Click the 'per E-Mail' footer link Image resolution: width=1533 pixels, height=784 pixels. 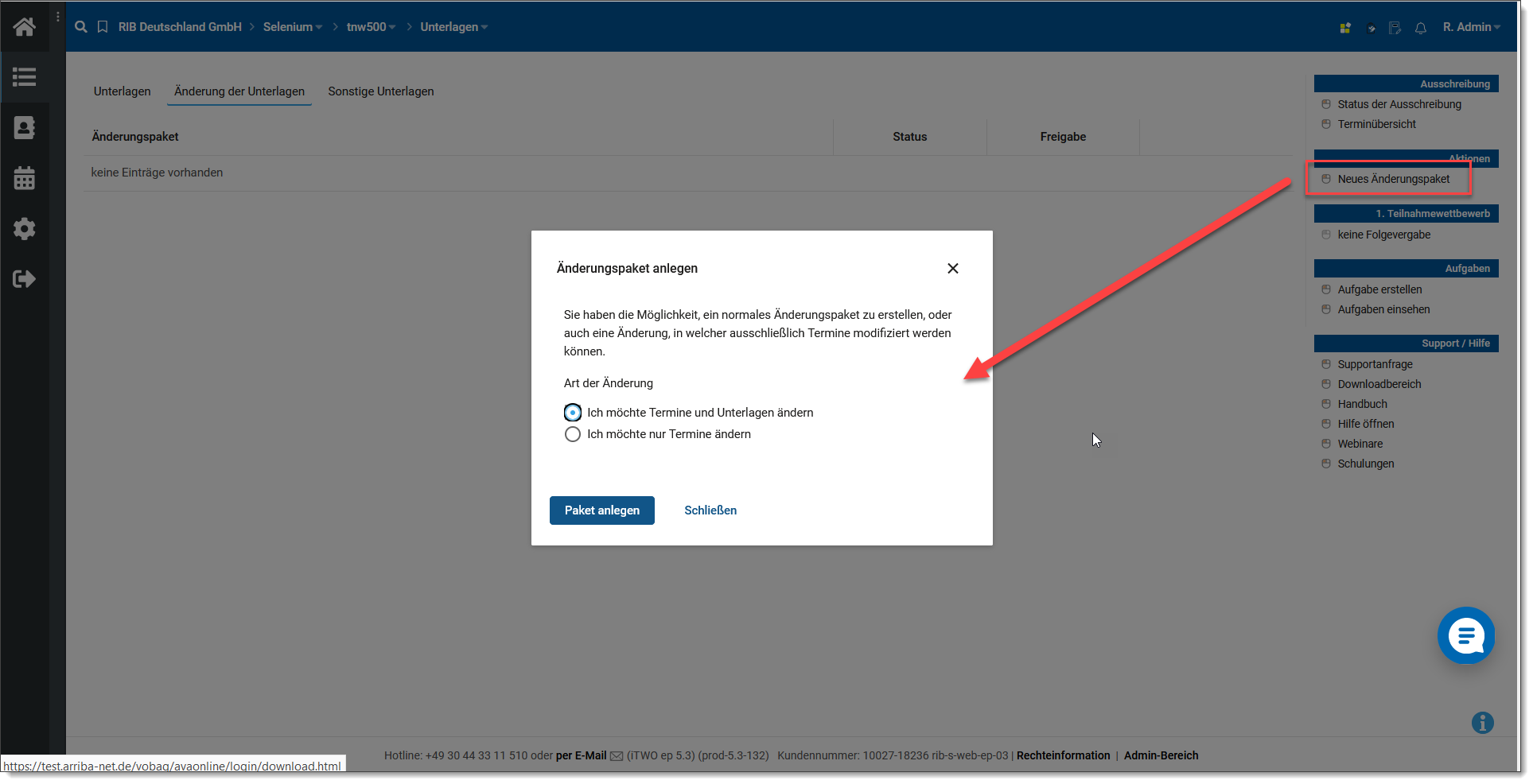coord(582,755)
